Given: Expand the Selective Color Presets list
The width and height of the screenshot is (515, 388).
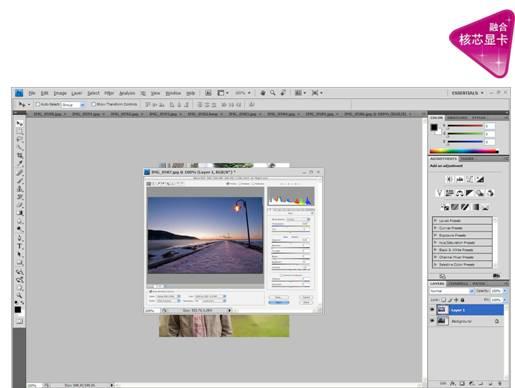Looking at the screenshot, I should 462,264.
